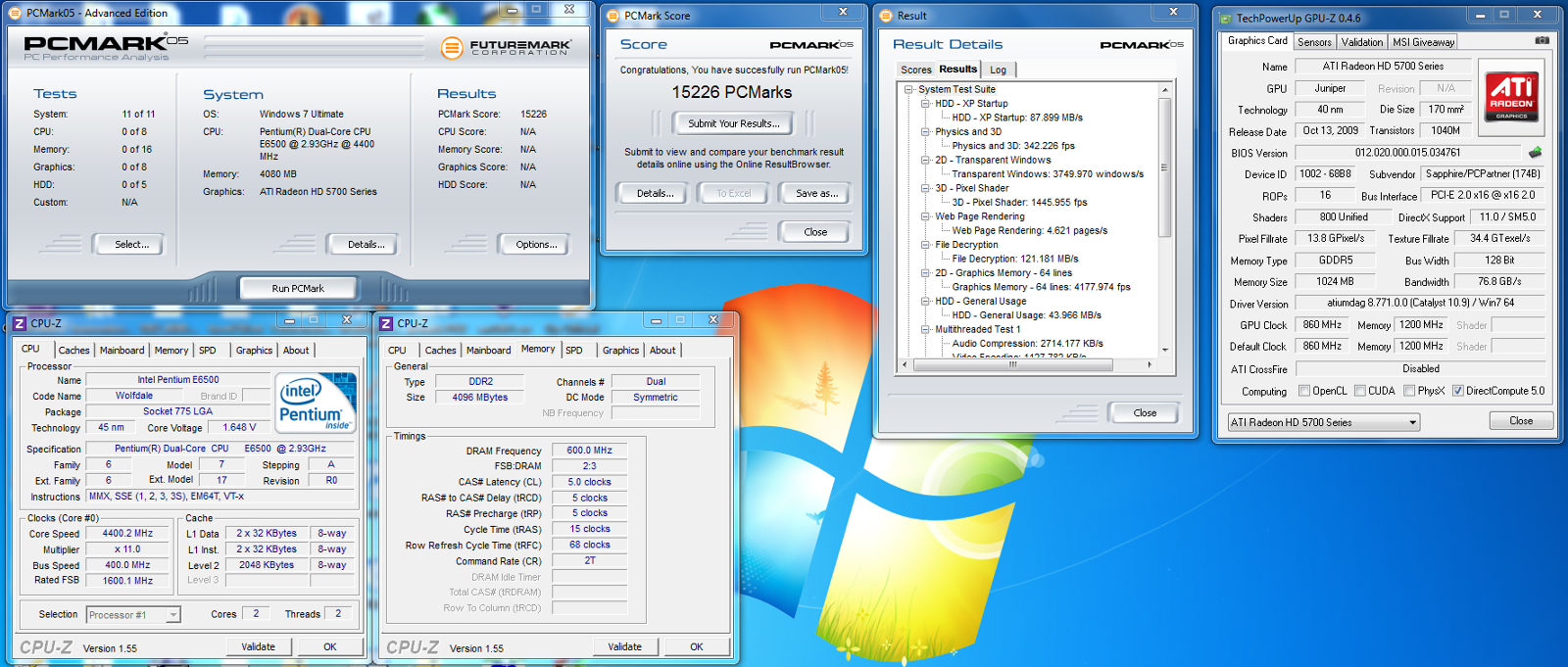The image size is (1568, 667).
Task: Collapse the Multithreaded Test 1 node
Action: click(x=925, y=329)
